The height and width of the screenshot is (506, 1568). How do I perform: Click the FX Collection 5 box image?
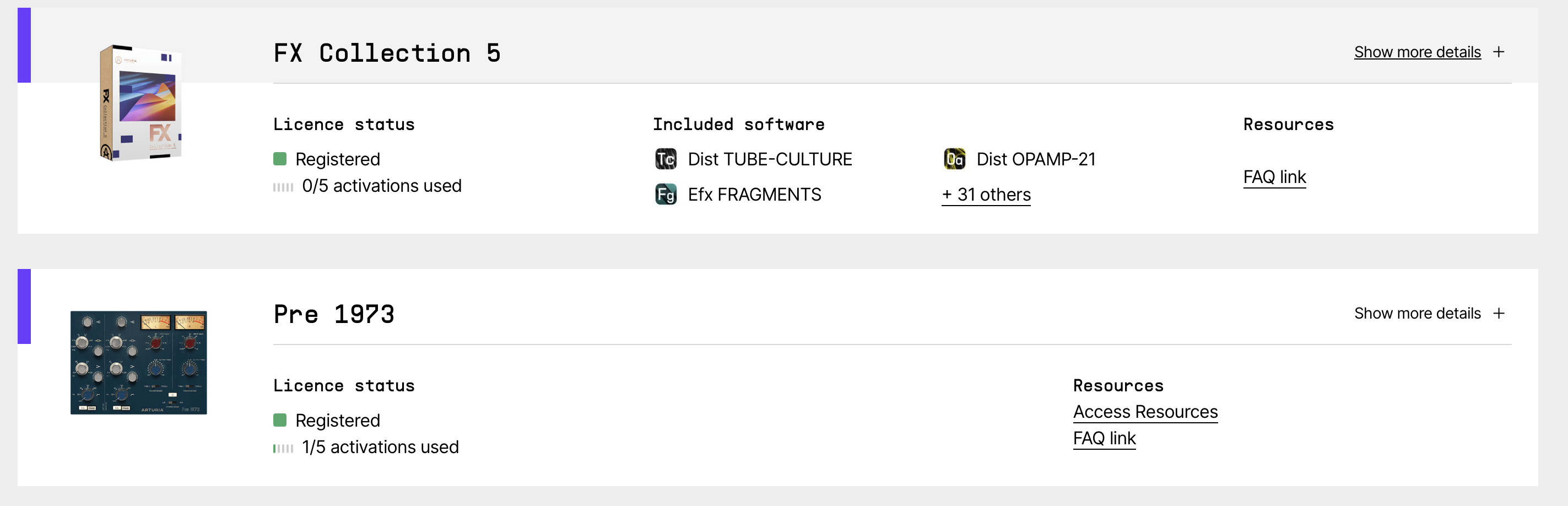tap(140, 103)
